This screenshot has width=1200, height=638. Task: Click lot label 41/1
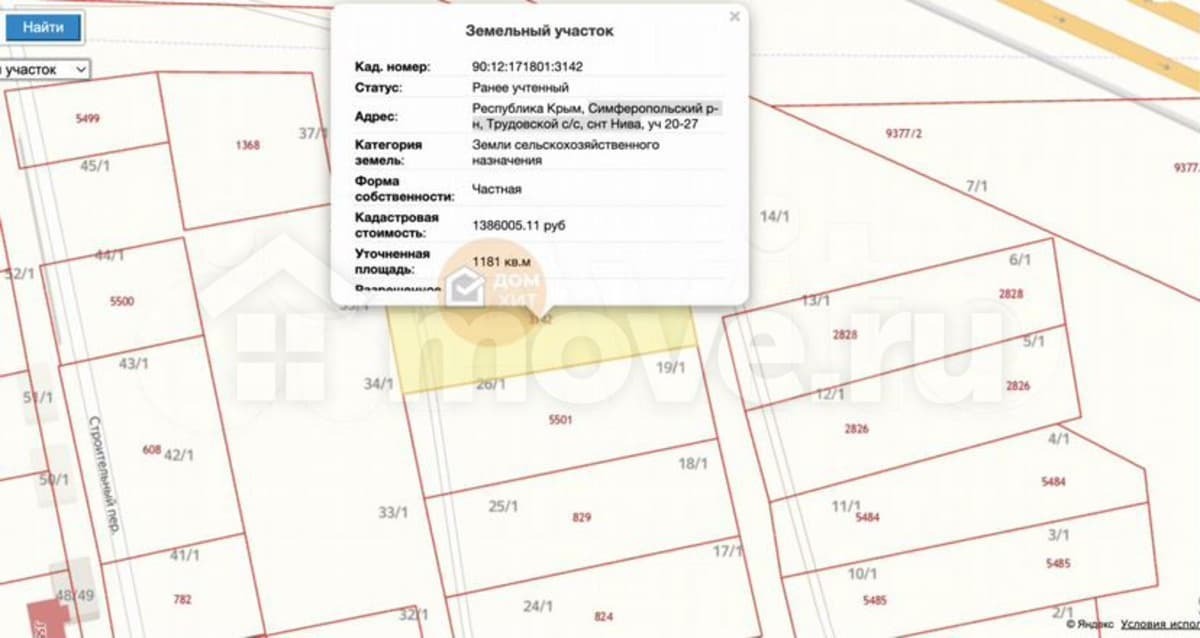(x=185, y=555)
